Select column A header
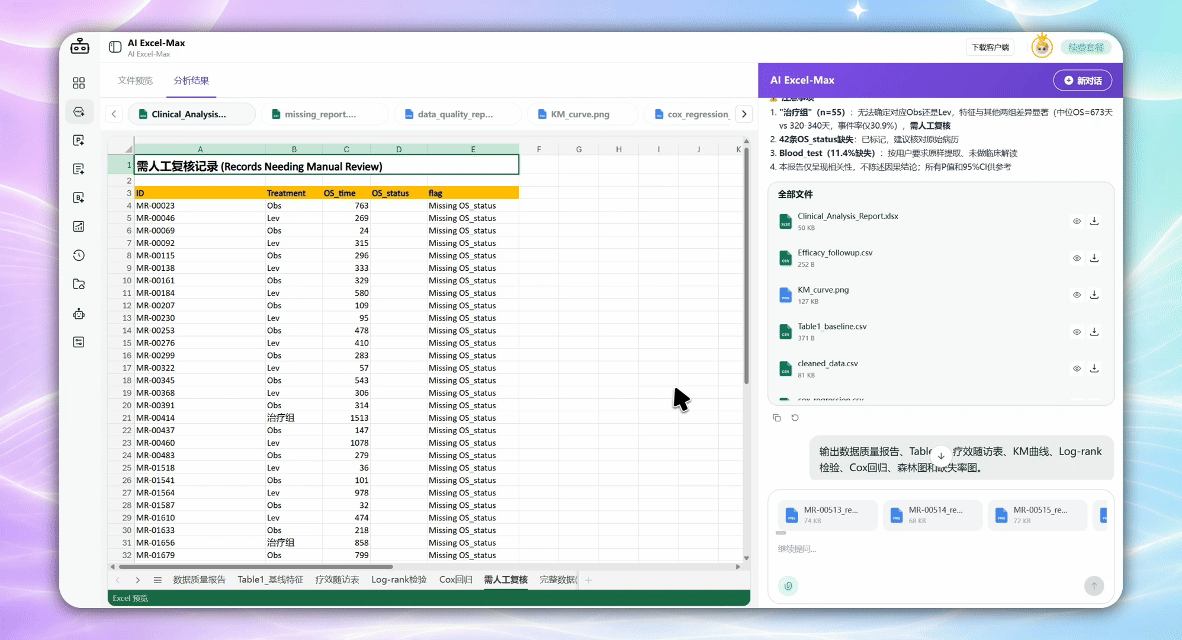The image size is (1182, 640). click(x=200, y=149)
